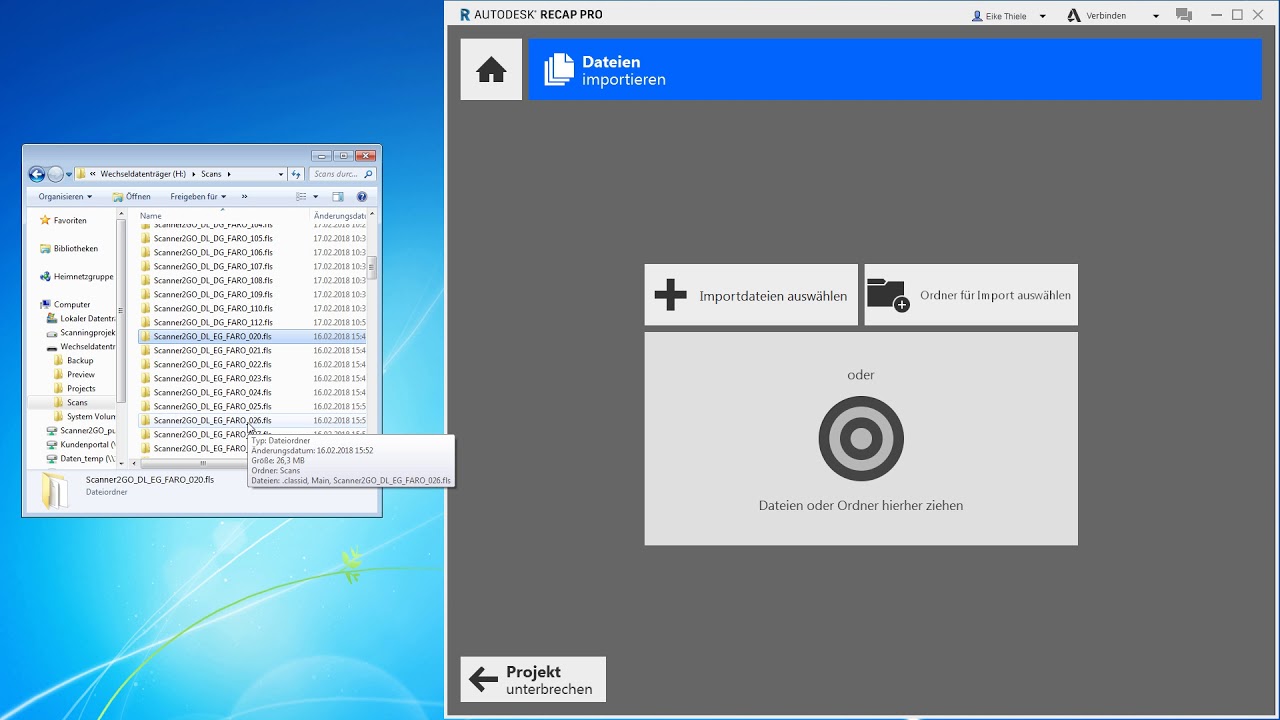This screenshot has height=720, width=1280.
Task: Select Scans folder in tree
Action: (77, 402)
